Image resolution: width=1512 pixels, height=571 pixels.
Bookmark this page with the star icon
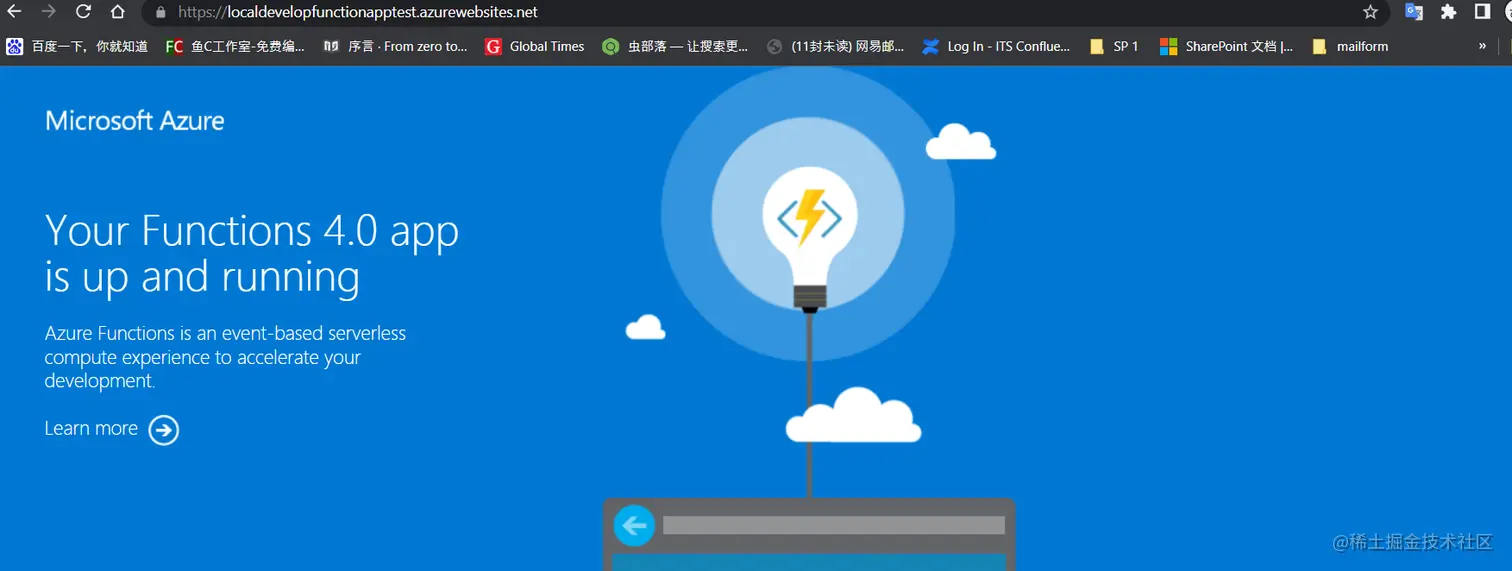click(1370, 12)
